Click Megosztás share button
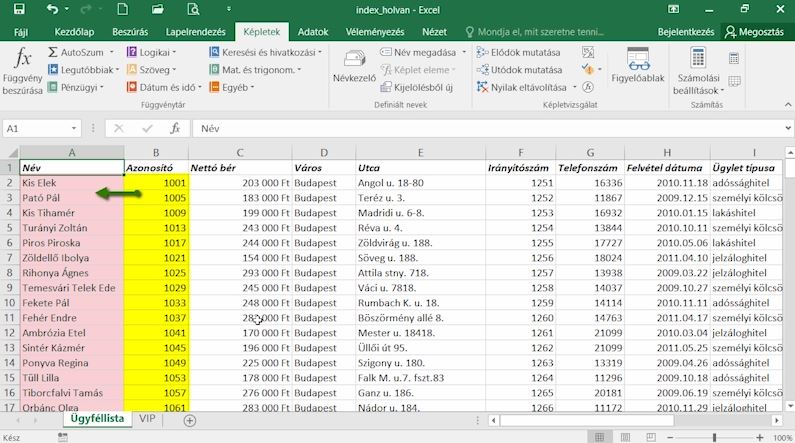 (754, 32)
